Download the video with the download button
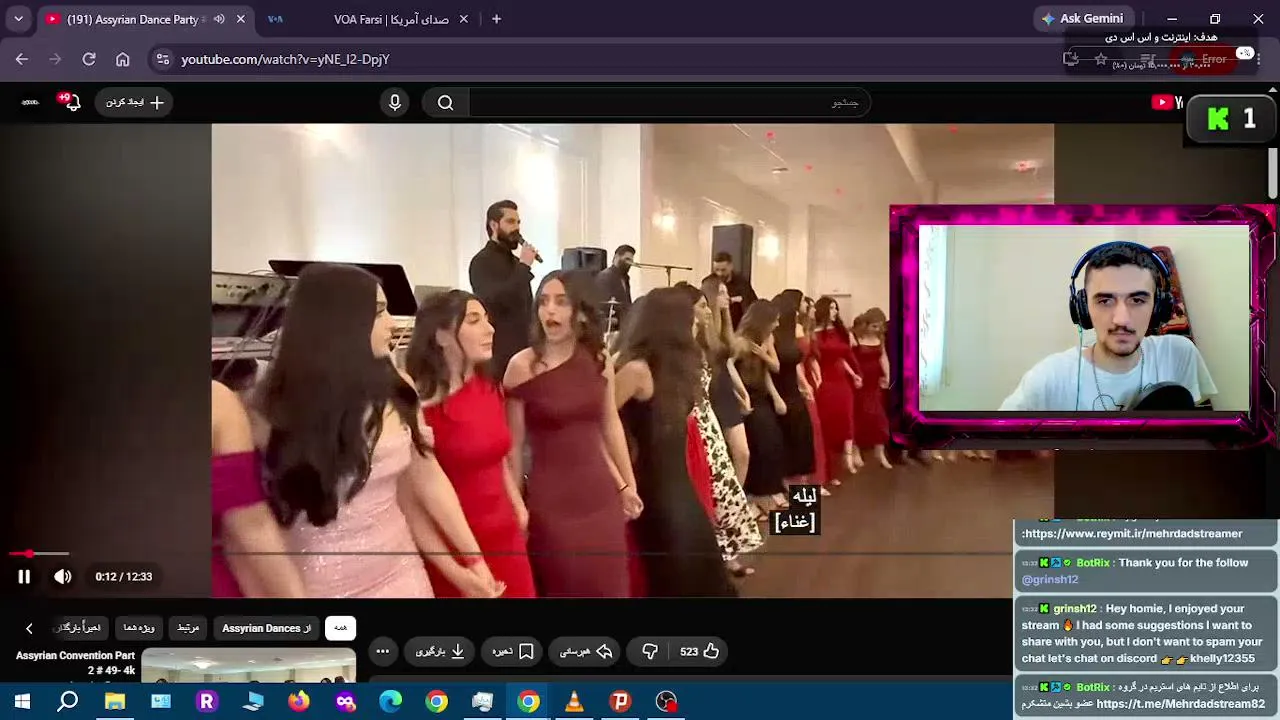Viewport: 1280px width, 720px height. (x=440, y=652)
